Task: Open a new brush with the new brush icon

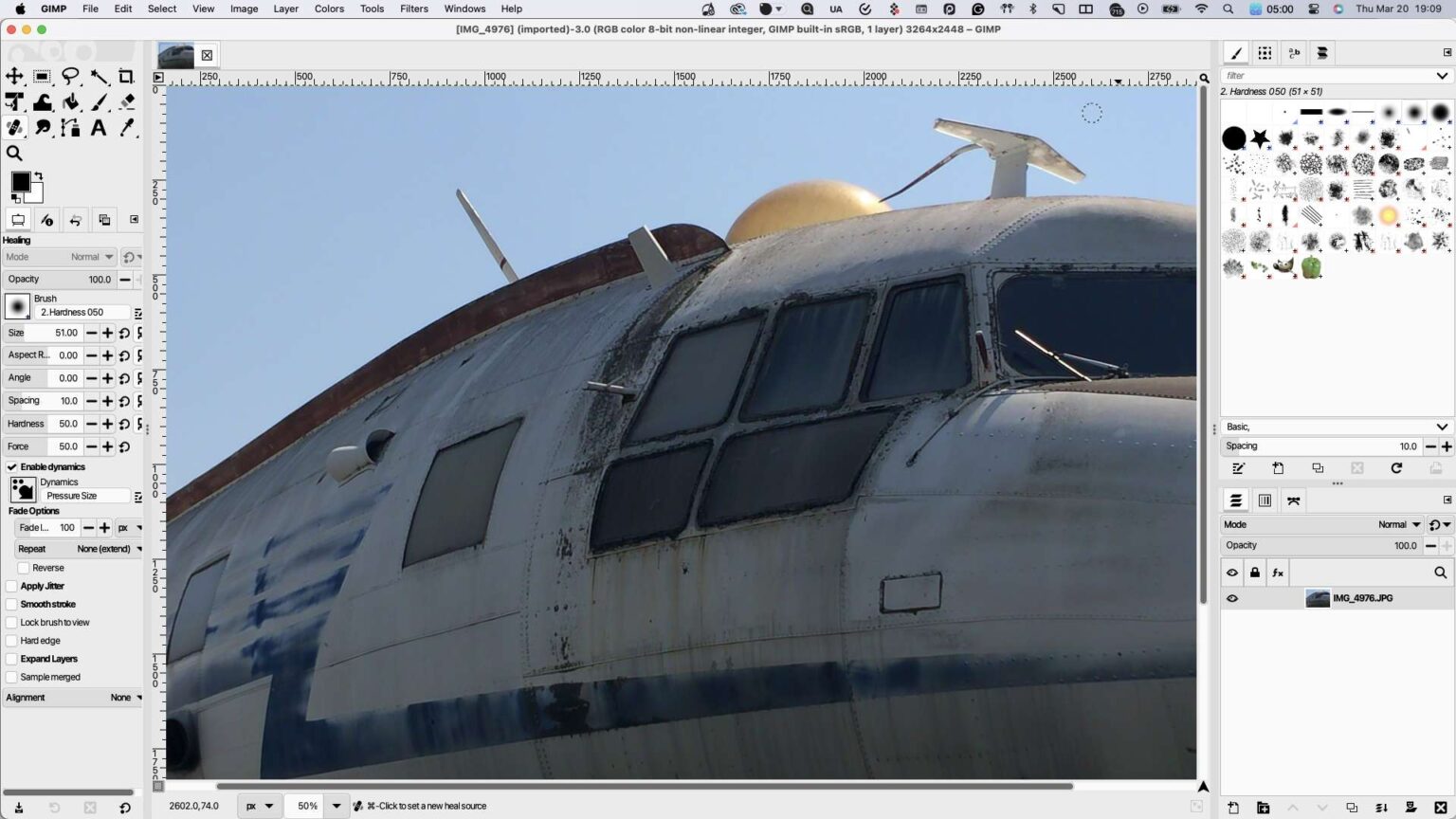Action: click(x=1278, y=467)
